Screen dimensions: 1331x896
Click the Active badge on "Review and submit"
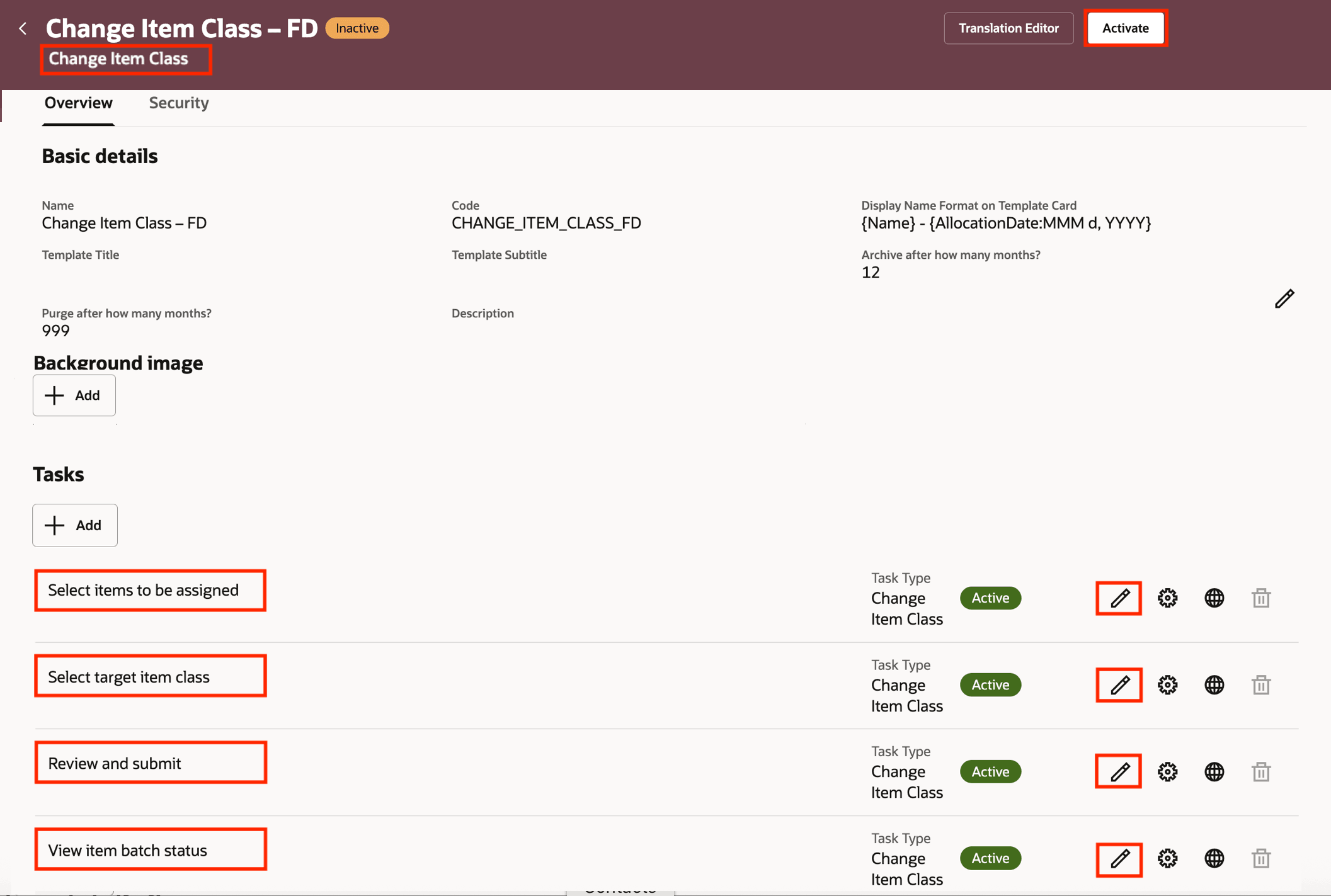[x=990, y=771]
